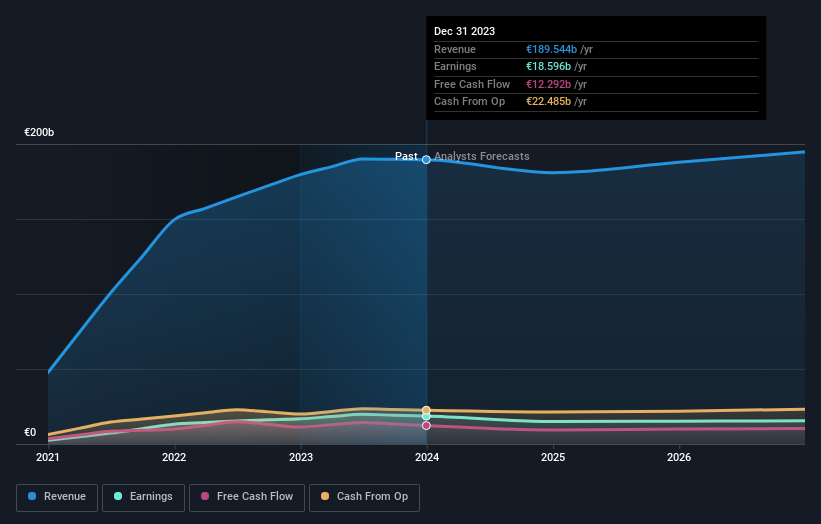
Task: Click the 'Revenue' label in tooltip
Action: tap(455, 49)
